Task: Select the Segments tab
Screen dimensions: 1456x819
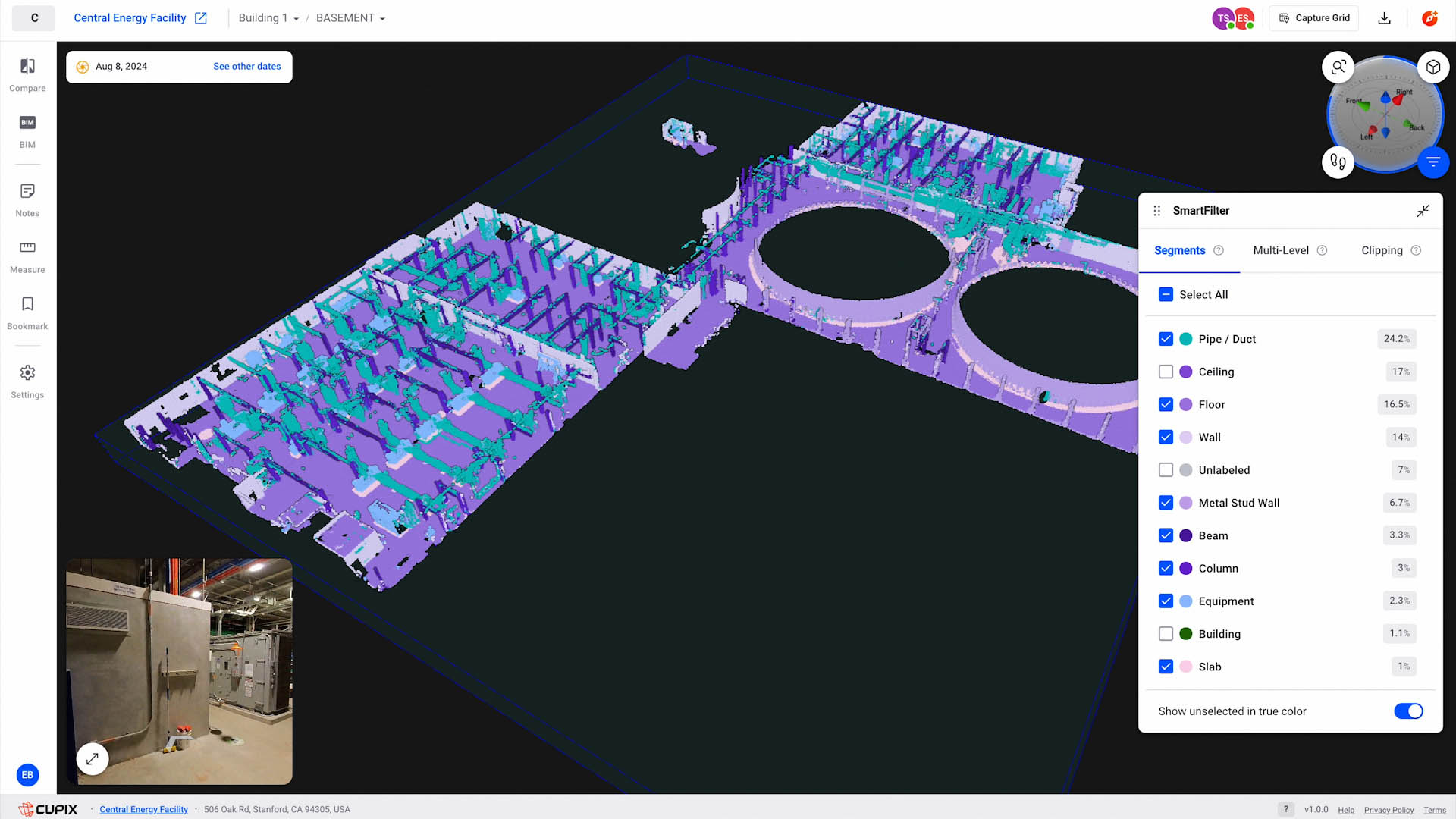Action: pos(1179,250)
